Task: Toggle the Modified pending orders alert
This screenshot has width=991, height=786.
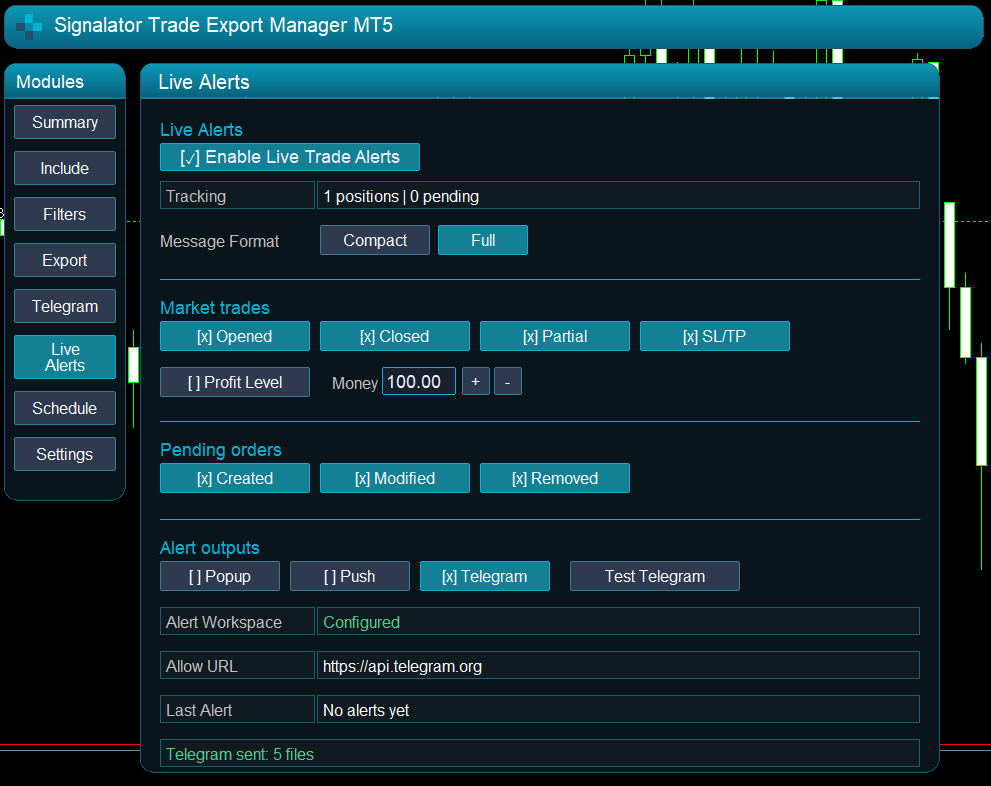Action: (394, 478)
